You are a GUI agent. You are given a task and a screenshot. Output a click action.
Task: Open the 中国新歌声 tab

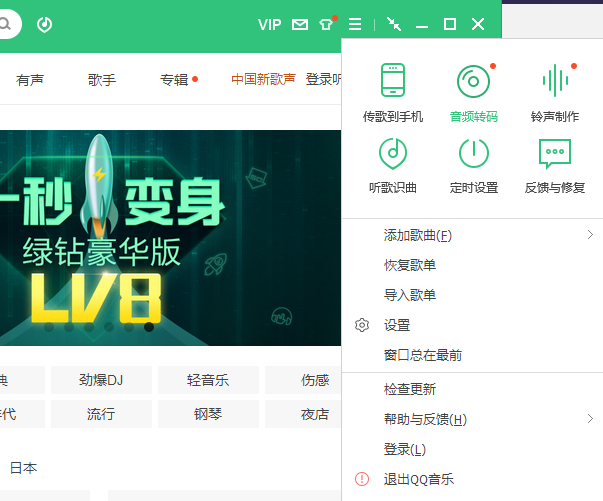(263, 79)
